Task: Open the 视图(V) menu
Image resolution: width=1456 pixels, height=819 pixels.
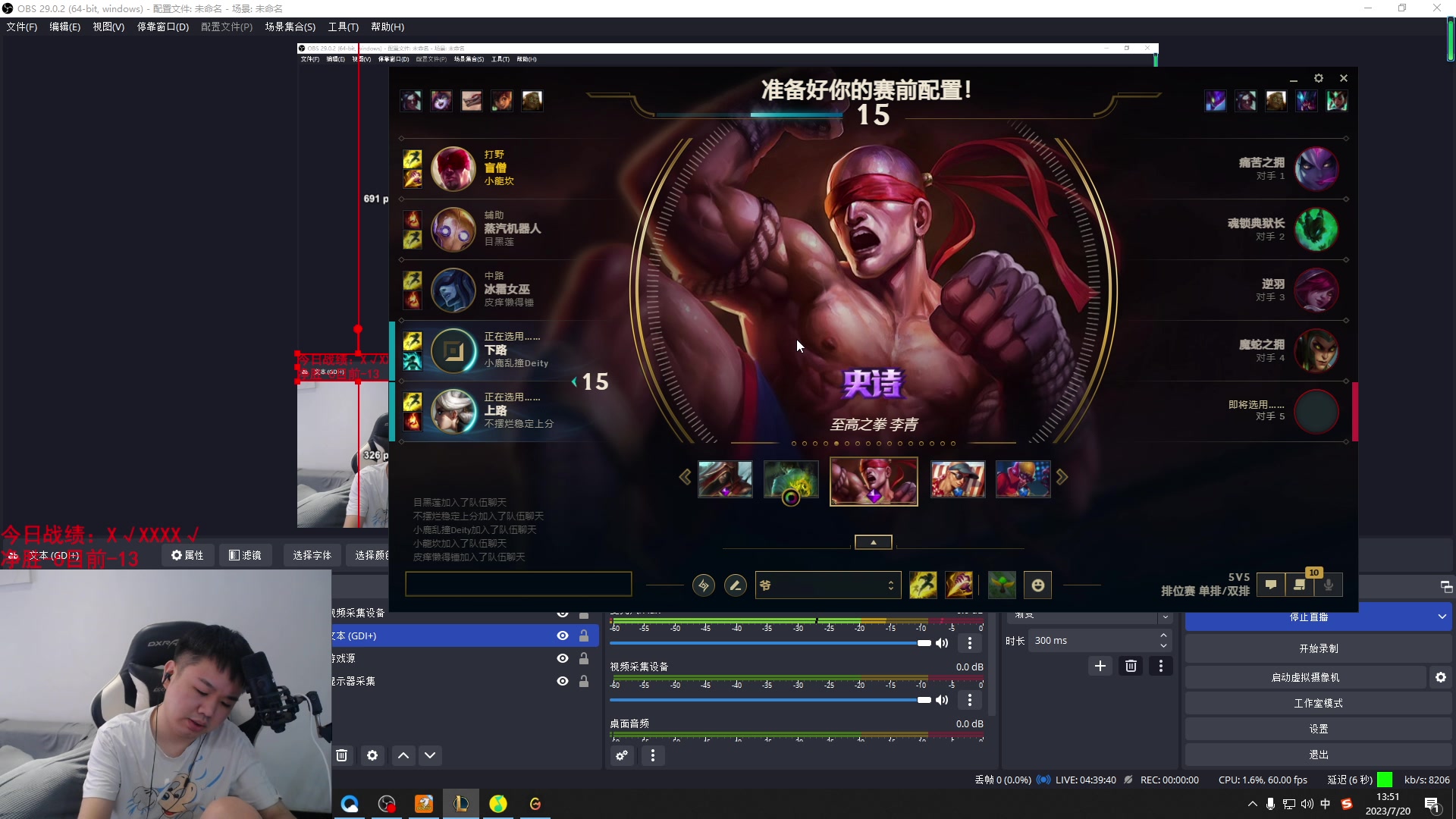Action: pyautogui.click(x=108, y=27)
